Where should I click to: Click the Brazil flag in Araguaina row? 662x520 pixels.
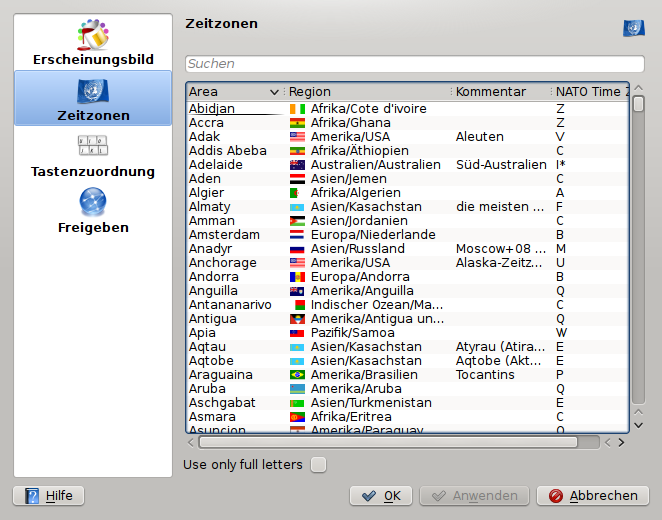coord(297,375)
